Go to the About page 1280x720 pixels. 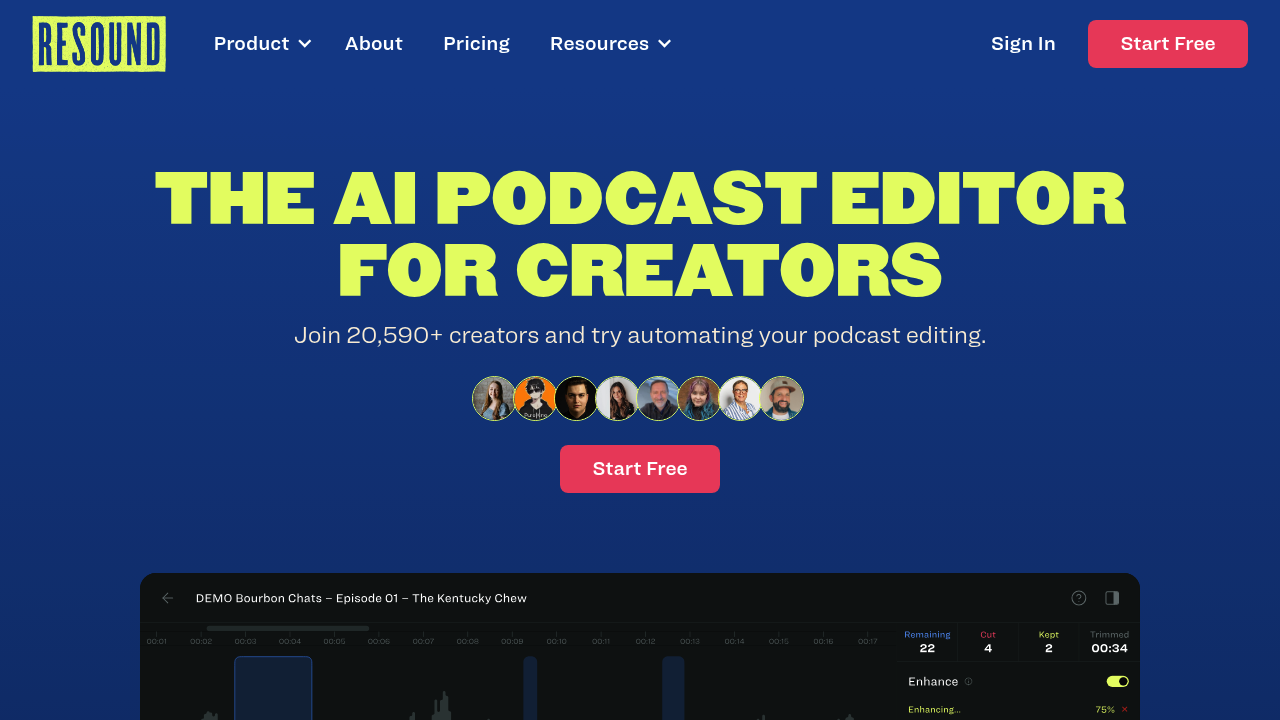(374, 44)
